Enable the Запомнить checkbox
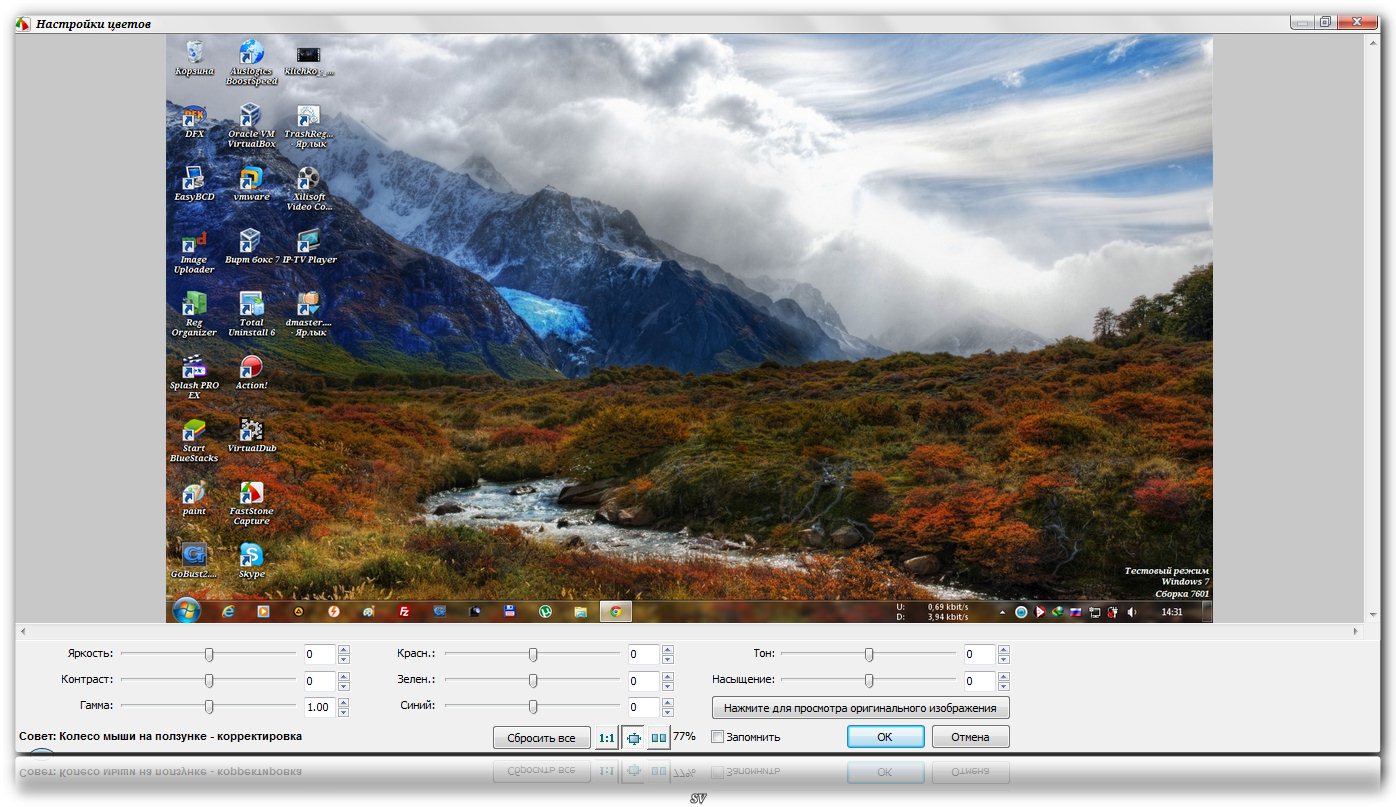 tap(717, 737)
